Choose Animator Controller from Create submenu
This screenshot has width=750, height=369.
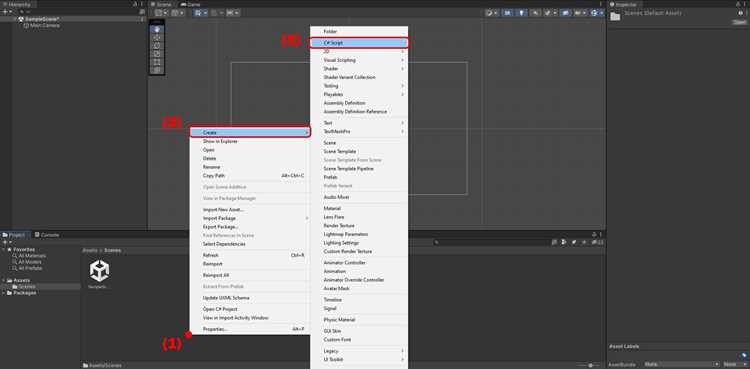(359, 263)
